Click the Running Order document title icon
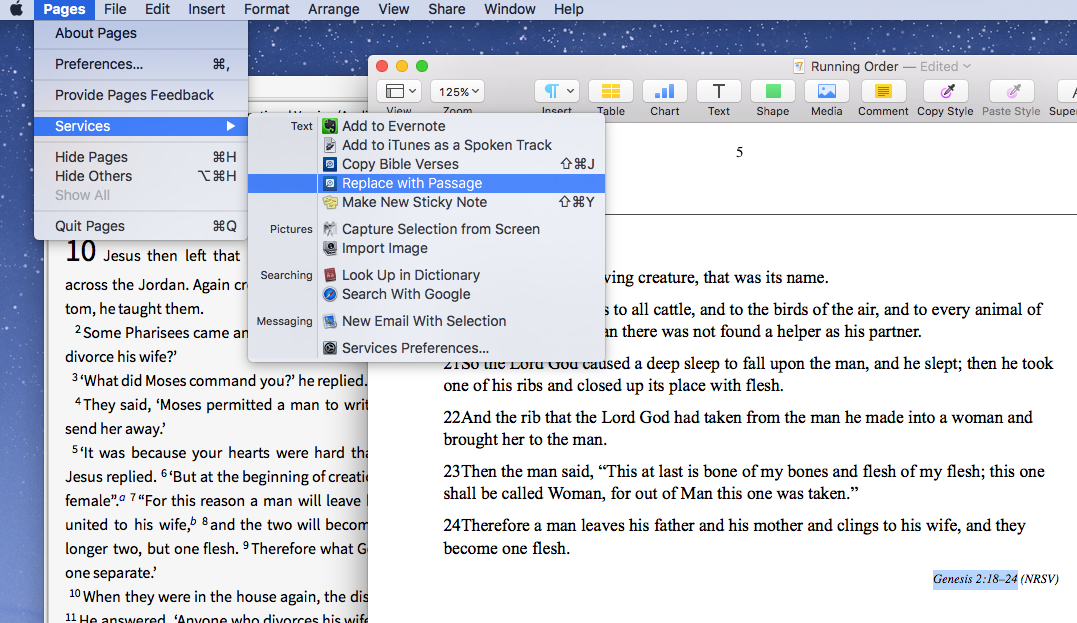This screenshot has height=623, width=1077. [x=799, y=66]
